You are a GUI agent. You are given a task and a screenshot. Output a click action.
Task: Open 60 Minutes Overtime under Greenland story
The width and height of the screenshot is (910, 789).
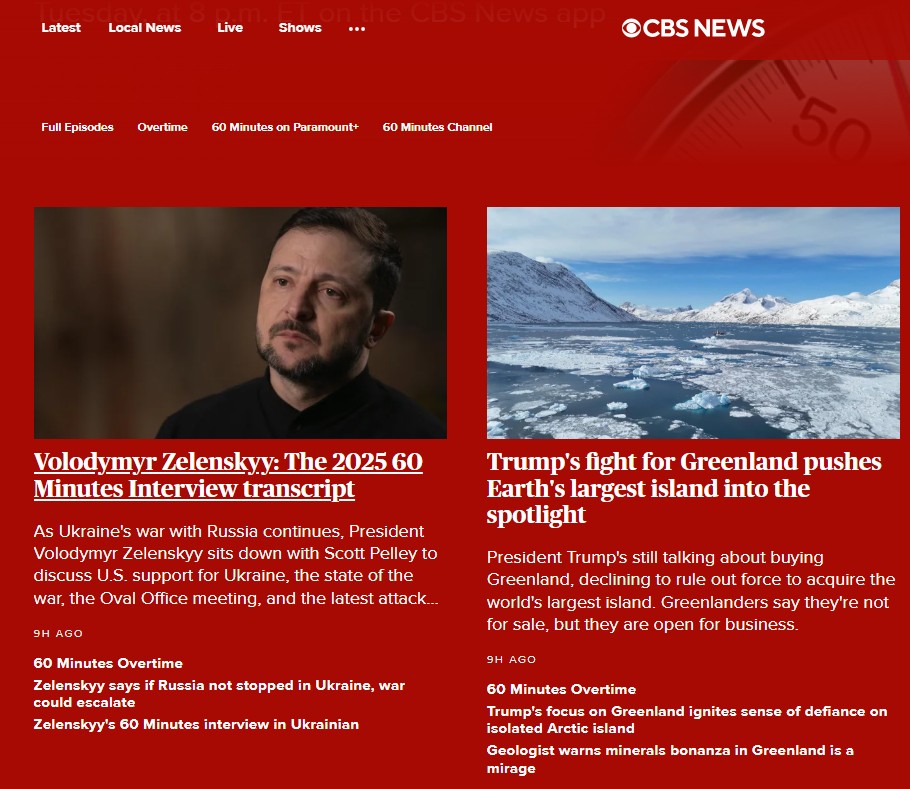tap(561, 689)
